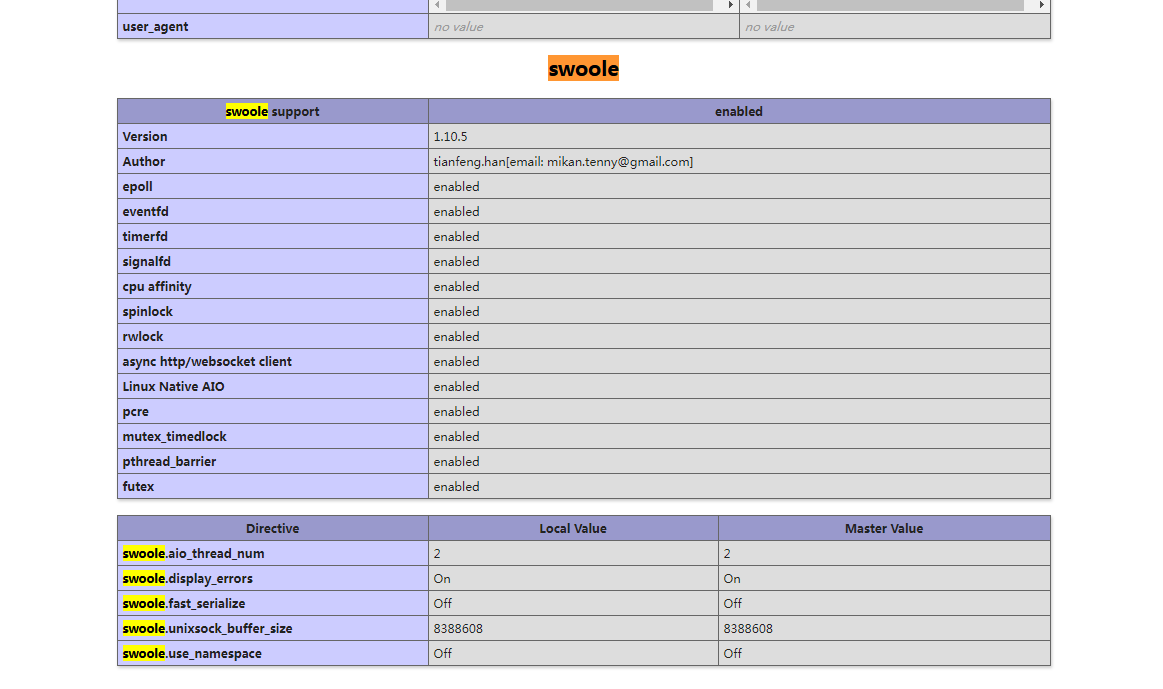Click the swoole.fast_serialize Off value

[440, 603]
